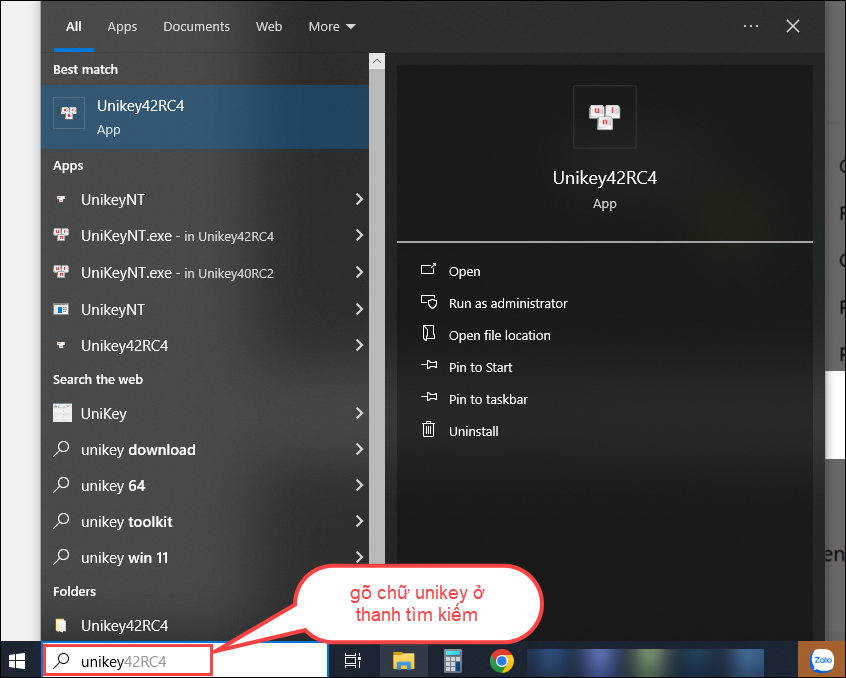Click the large Unikey icon in the preview pane
Image resolution: width=846 pixels, height=678 pixels.
604,117
